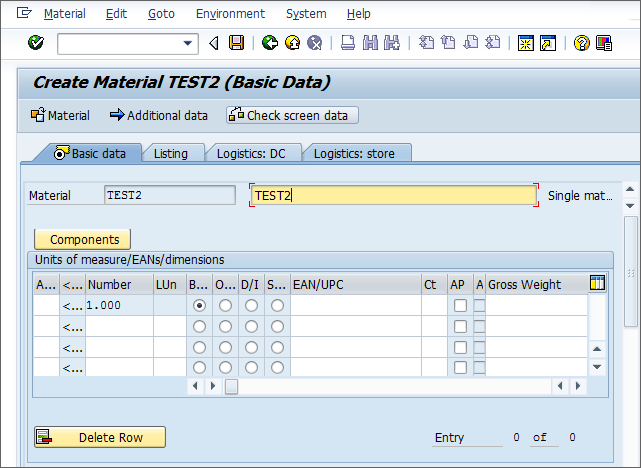Go back using the green Back icon
Viewport: 641px width, 468px height.
pos(270,43)
